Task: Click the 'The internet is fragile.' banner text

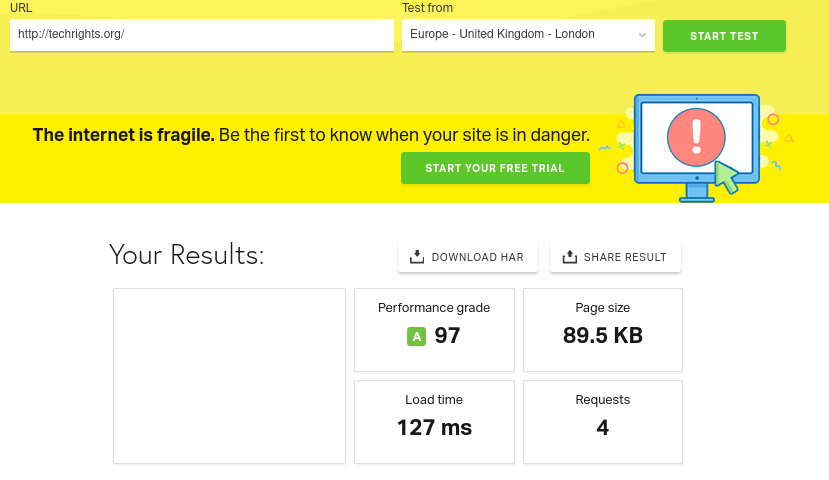Action: point(124,135)
